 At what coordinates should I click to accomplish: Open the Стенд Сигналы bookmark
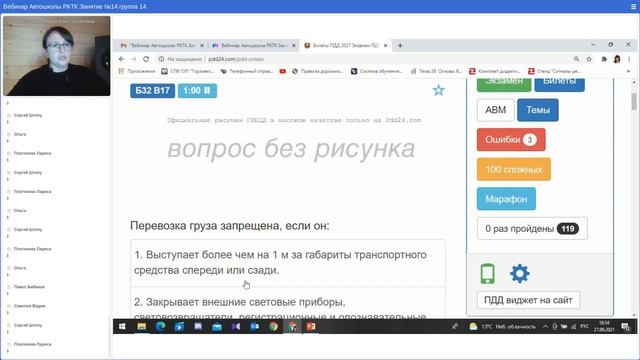[555, 71]
